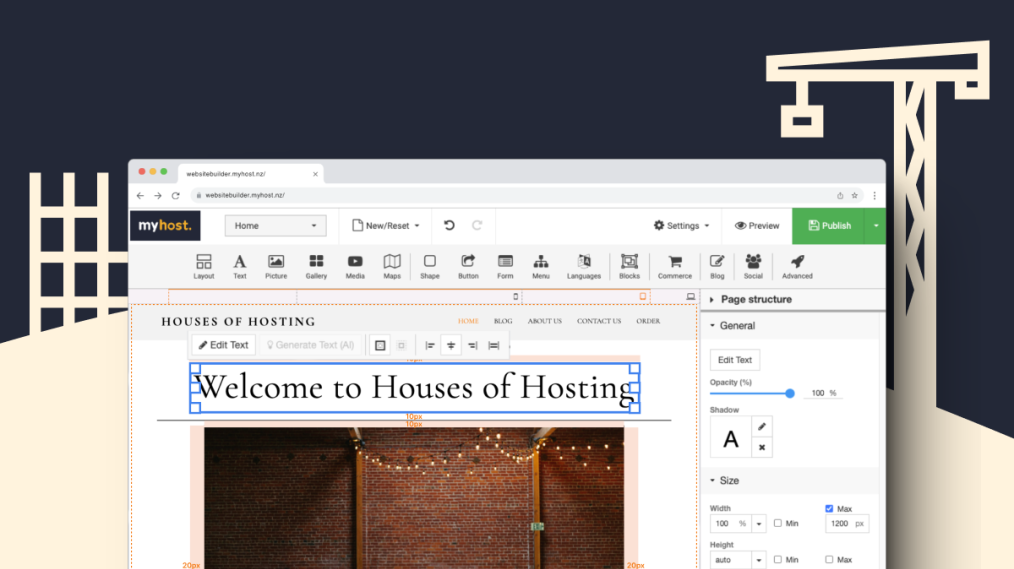Bookmark page with star icon
The width and height of the screenshot is (1014, 569).
point(854,195)
